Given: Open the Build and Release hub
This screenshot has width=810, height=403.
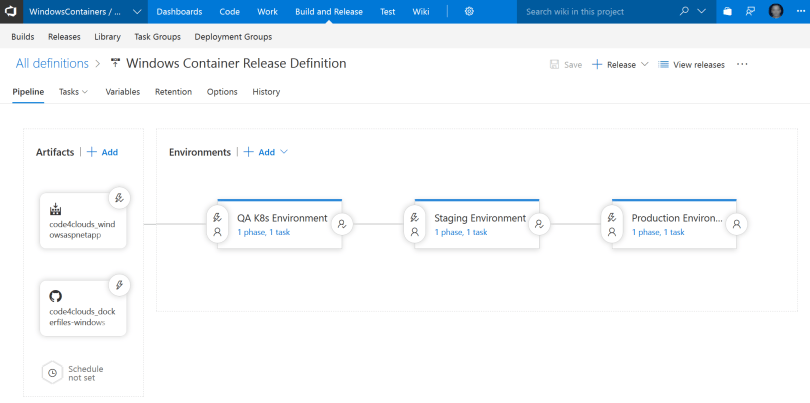Looking at the screenshot, I should click(329, 11).
